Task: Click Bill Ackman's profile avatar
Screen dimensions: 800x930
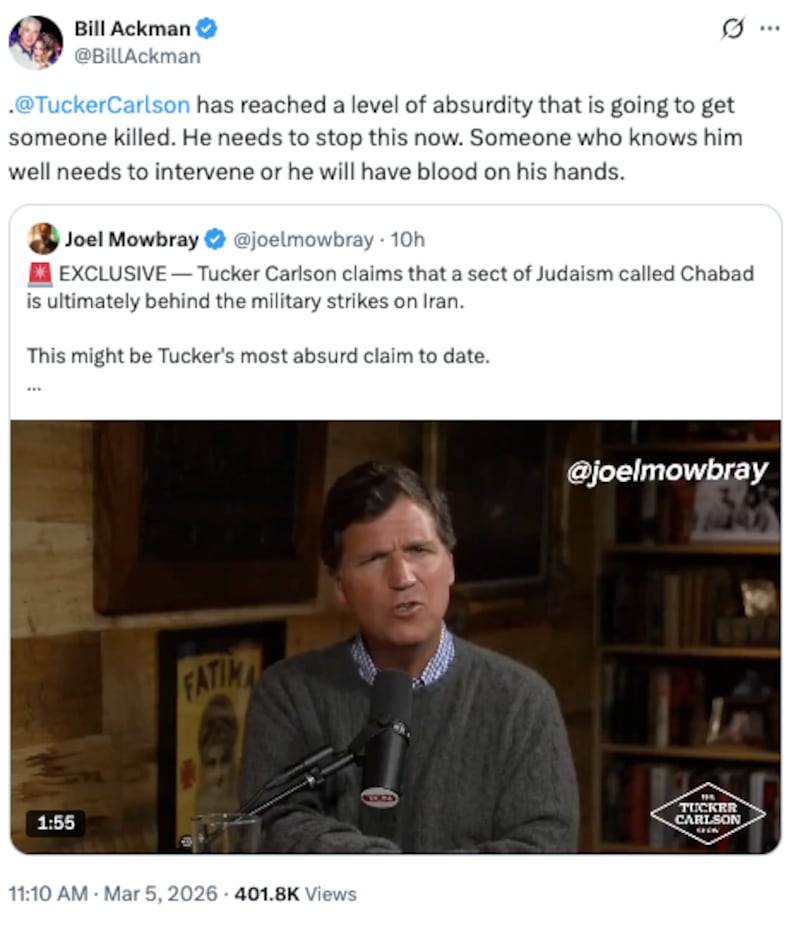Action: click(35, 43)
